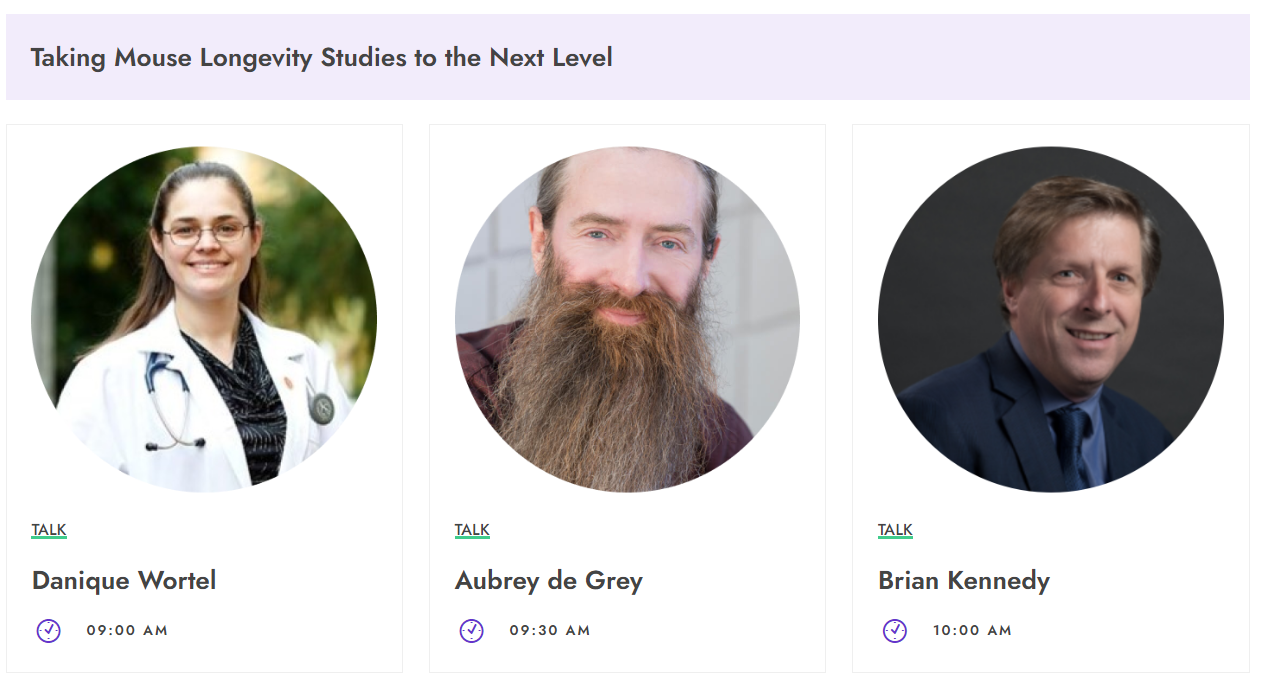Viewport: 1261px width, 687px height.
Task: Click the 10:00 AM time text
Action: pyautogui.click(x=972, y=631)
